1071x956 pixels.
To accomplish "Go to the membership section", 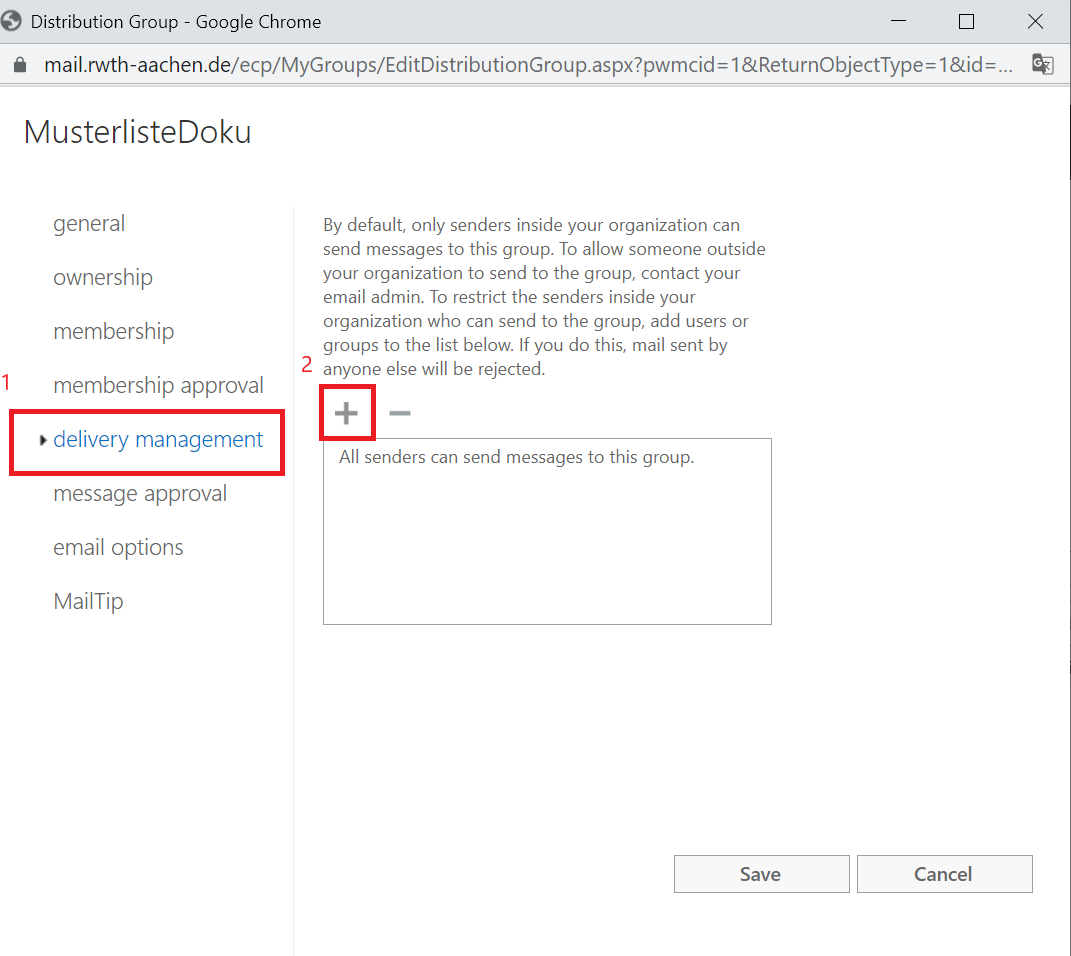I will [113, 332].
